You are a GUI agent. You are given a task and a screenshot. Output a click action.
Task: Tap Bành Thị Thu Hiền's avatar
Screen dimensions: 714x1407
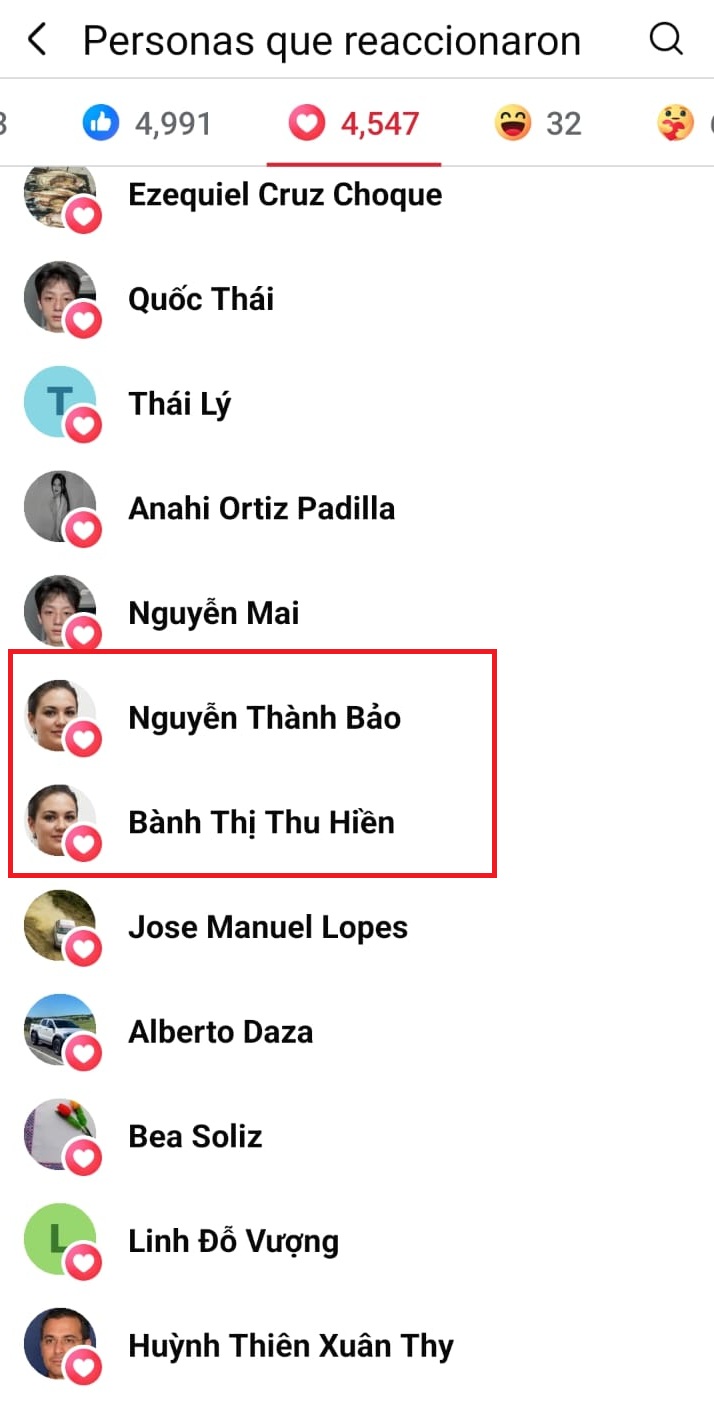[60, 821]
